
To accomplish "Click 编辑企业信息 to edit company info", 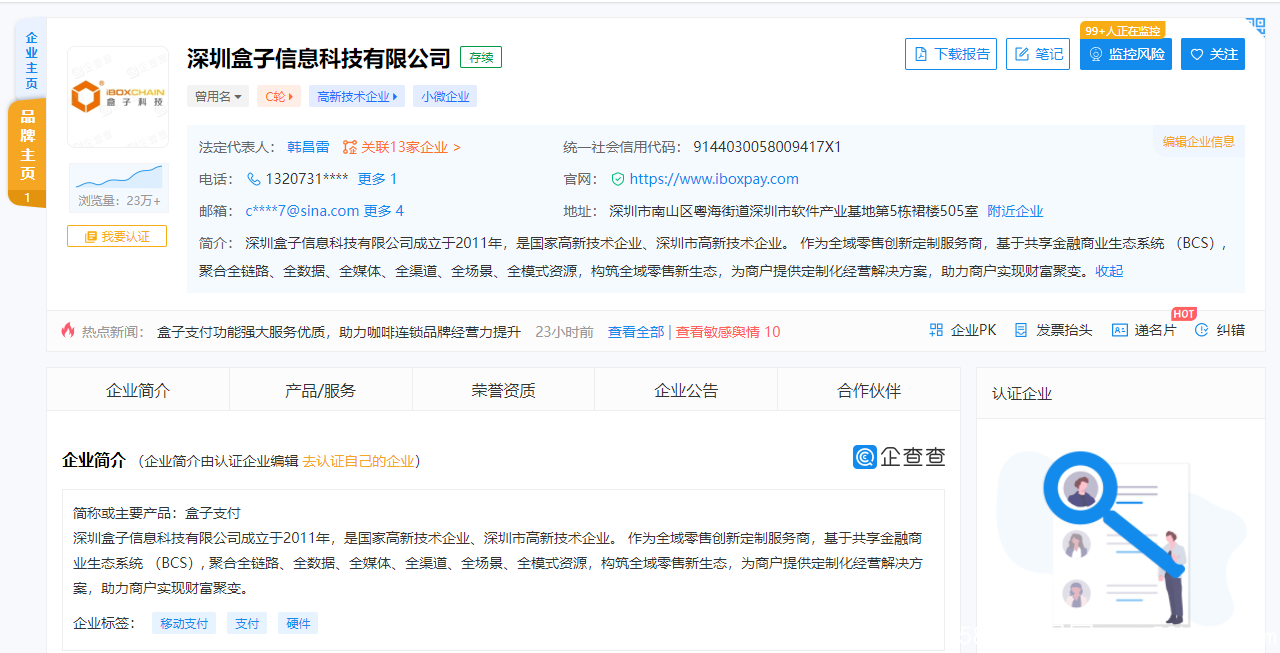I will point(1198,142).
